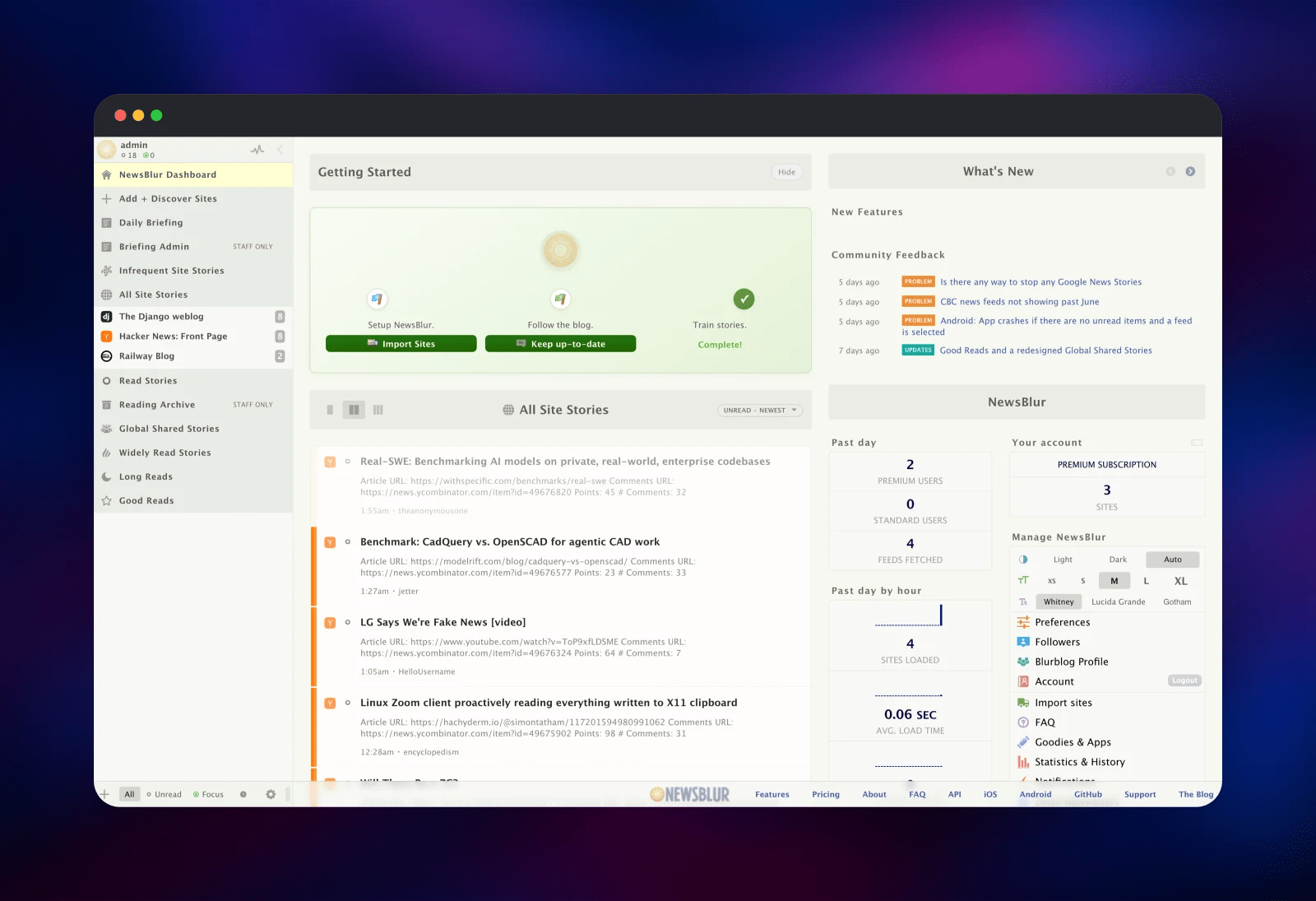Open the settings gear in the bottom bar
The height and width of the screenshot is (901, 1316).
tap(271, 794)
